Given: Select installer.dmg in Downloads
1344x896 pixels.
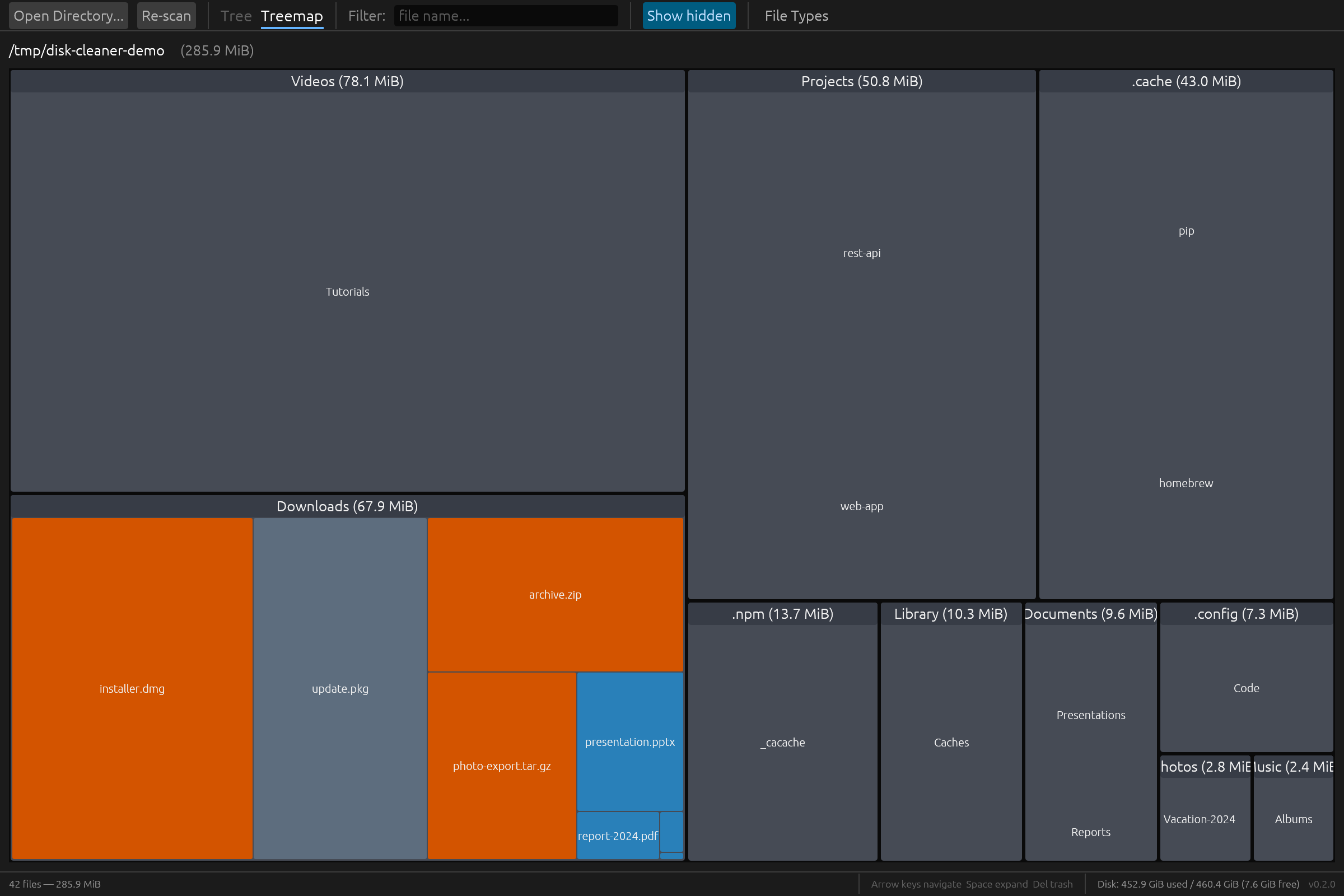Looking at the screenshot, I should pyautogui.click(x=132, y=689).
